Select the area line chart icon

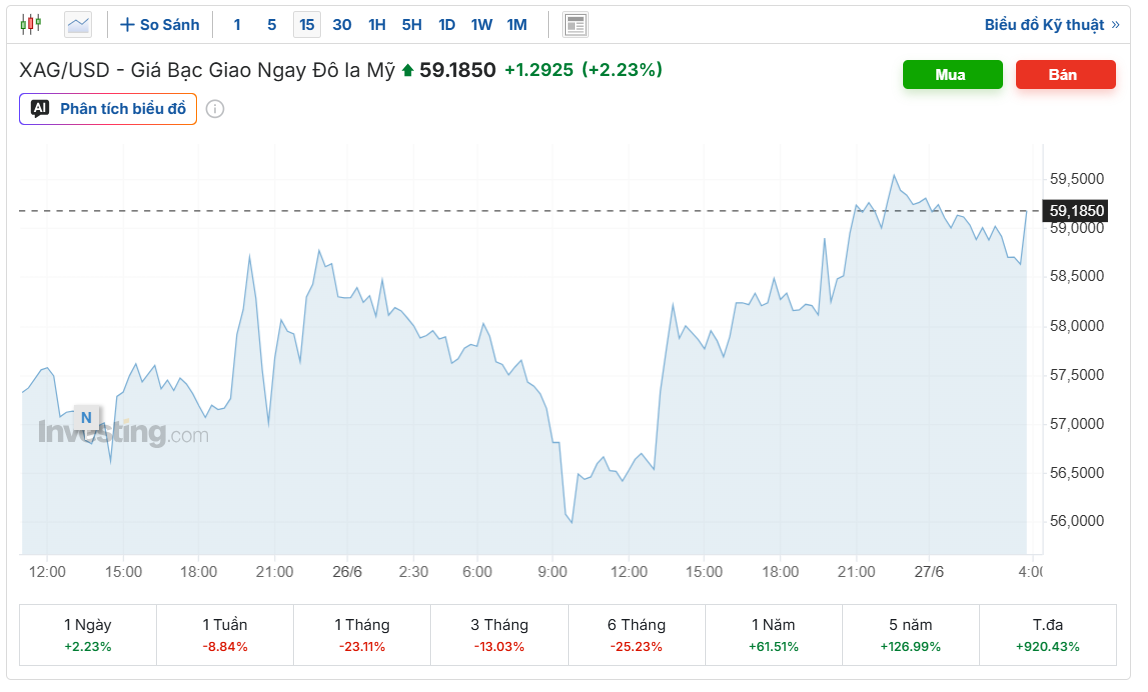(x=78, y=25)
